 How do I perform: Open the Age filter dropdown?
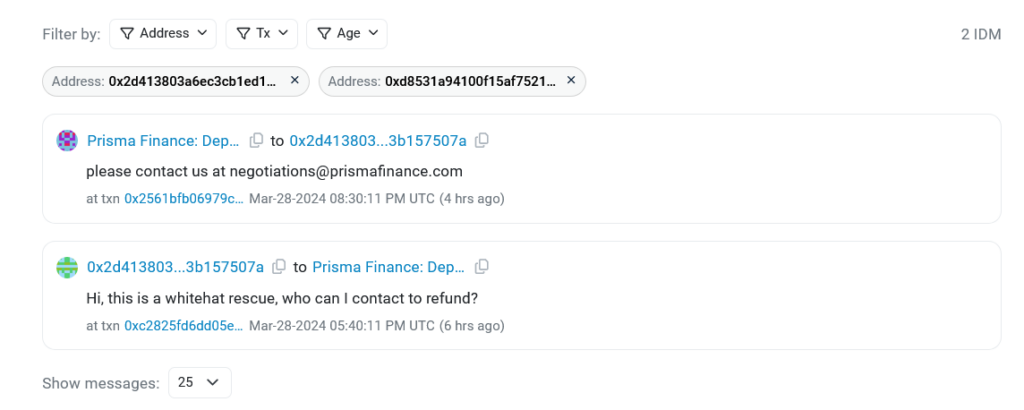coord(347,33)
